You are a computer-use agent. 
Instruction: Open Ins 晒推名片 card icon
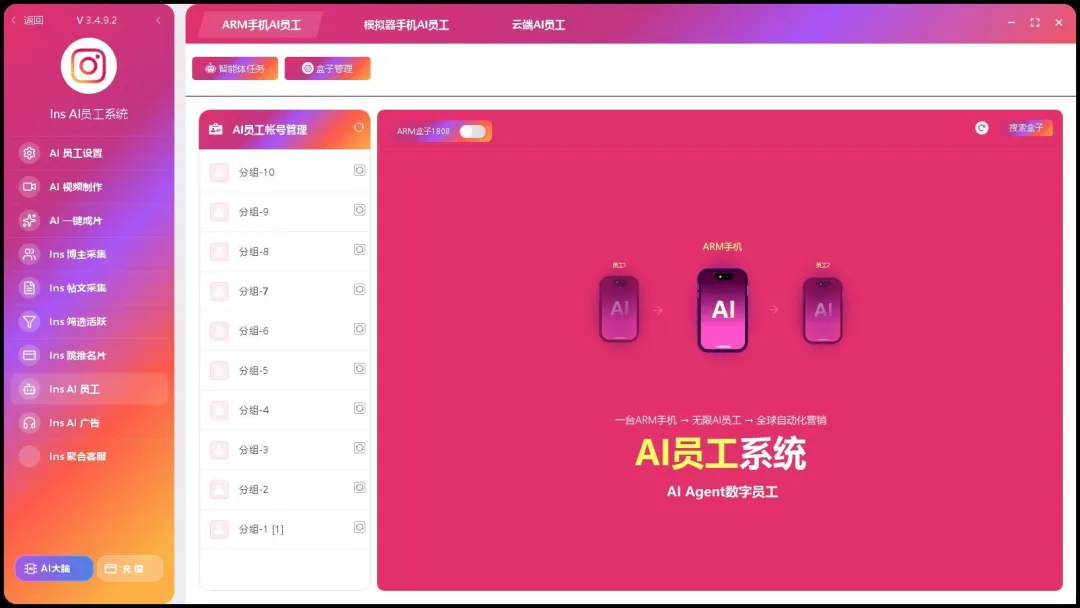[x=28, y=355]
